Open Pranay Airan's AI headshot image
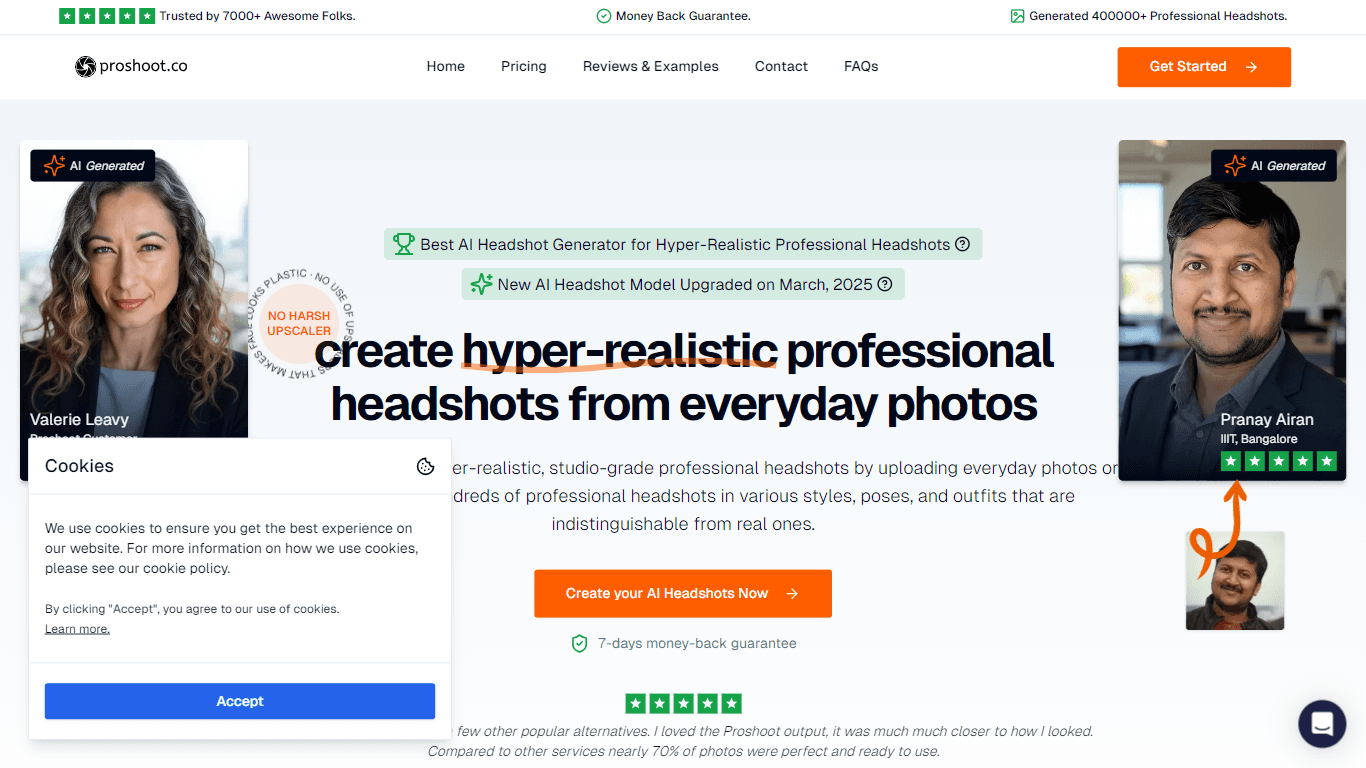The width and height of the screenshot is (1366, 768). pyautogui.click(x=1232, y=310)
